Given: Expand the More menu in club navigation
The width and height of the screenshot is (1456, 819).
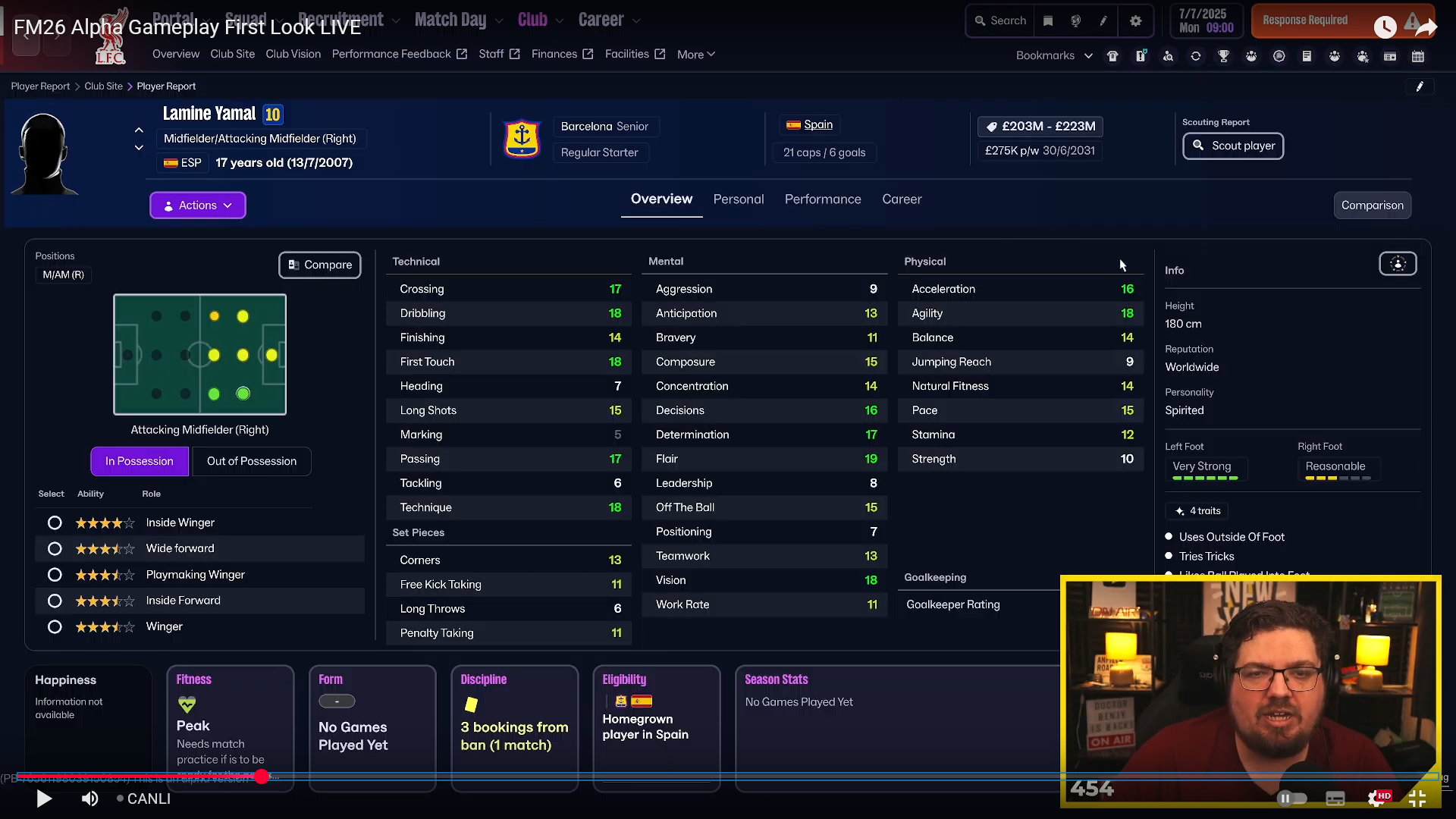Looking at the screenshot, I should 695,55.
